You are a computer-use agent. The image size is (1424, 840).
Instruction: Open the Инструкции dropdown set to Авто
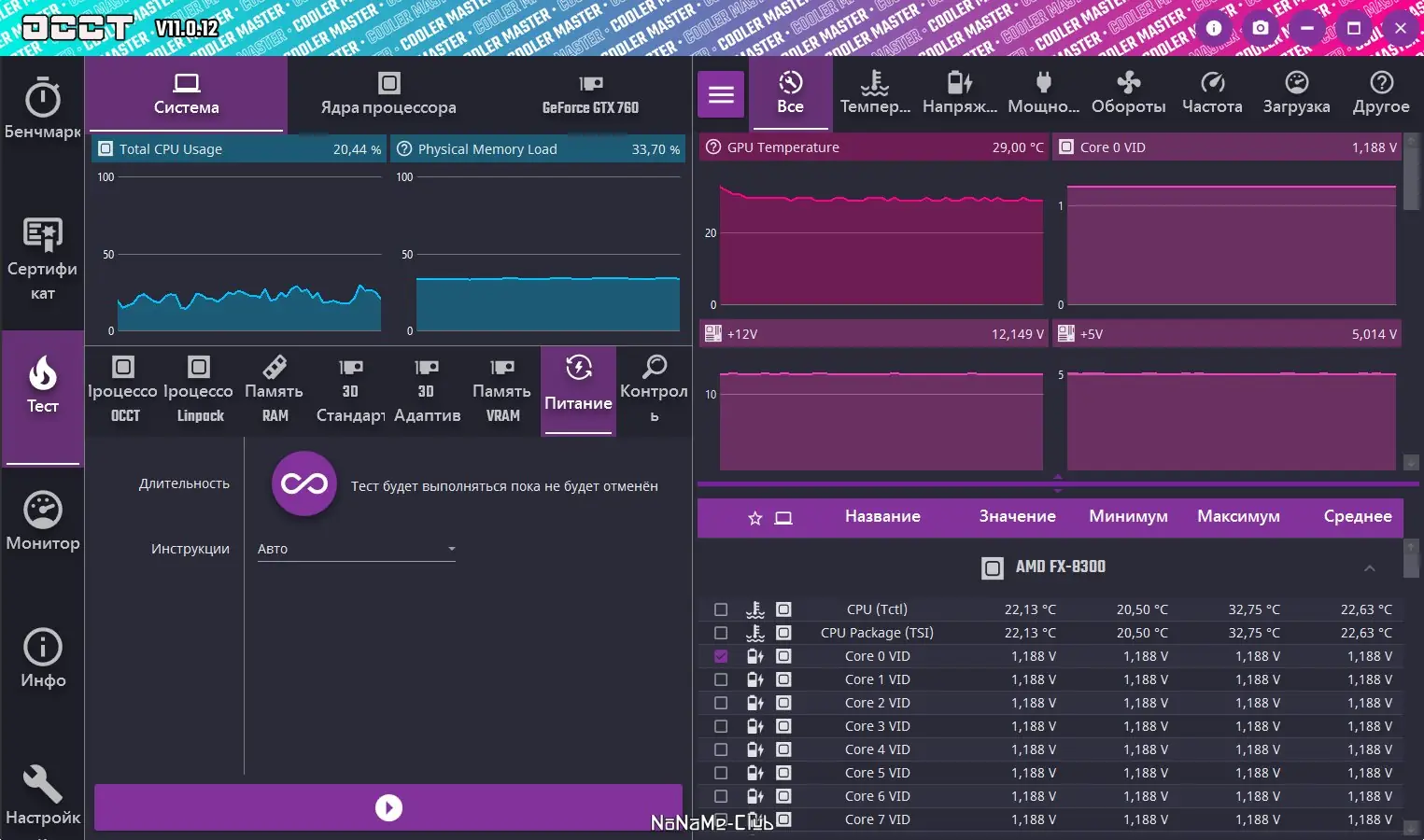point(357,549)
